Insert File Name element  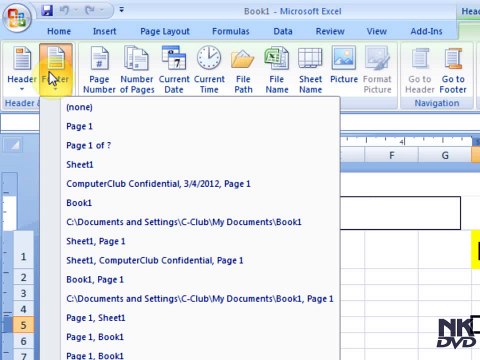tap(277, 70)
